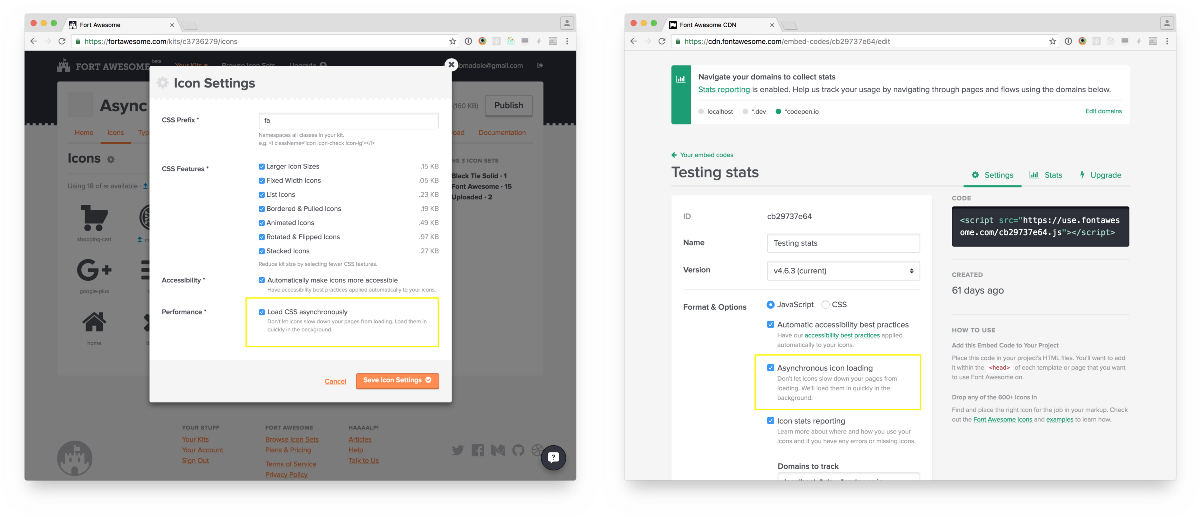
Task: Click the Save Icon Settings button
Action: pyautogui.click(x=397, y=380)
